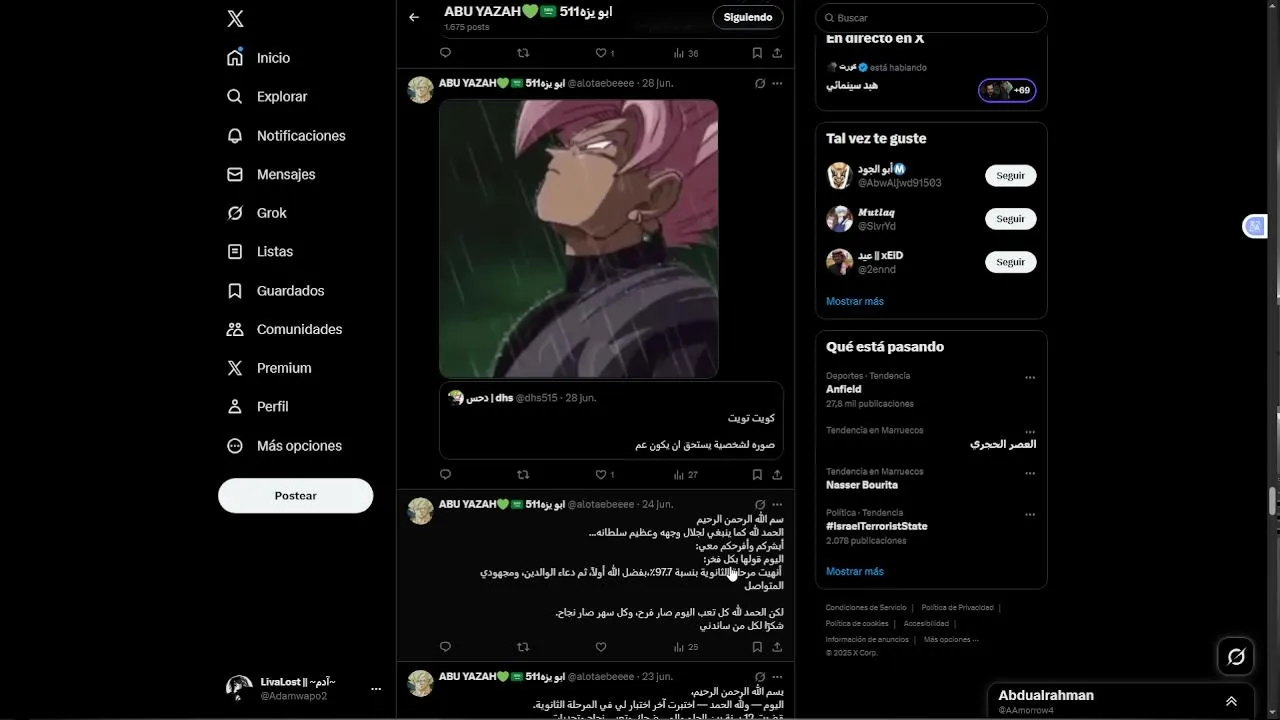Click Mostrar más under trends
The width and height of the screenshot is (1280, 720).
[x=855, y=571]
